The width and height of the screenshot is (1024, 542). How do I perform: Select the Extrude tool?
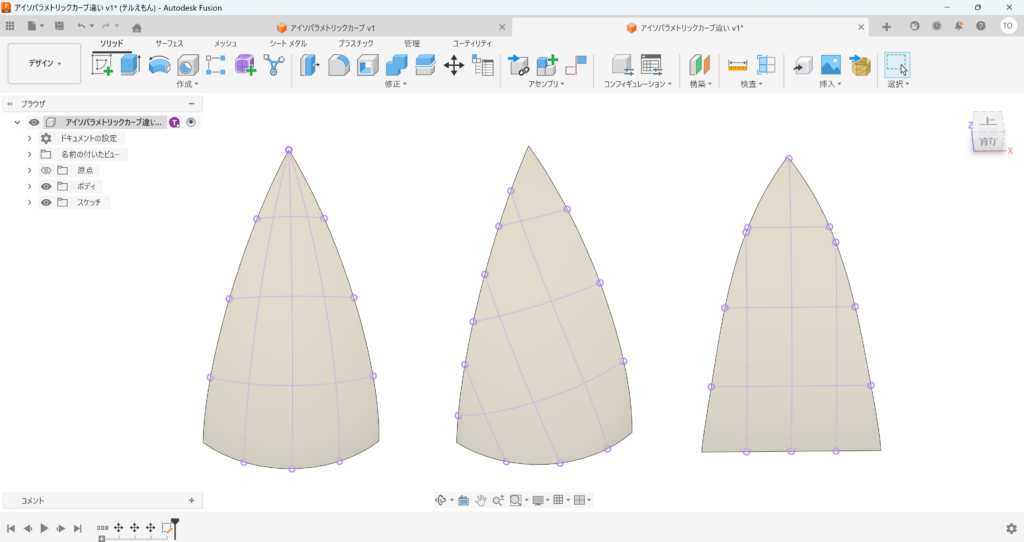pos(130,65)
